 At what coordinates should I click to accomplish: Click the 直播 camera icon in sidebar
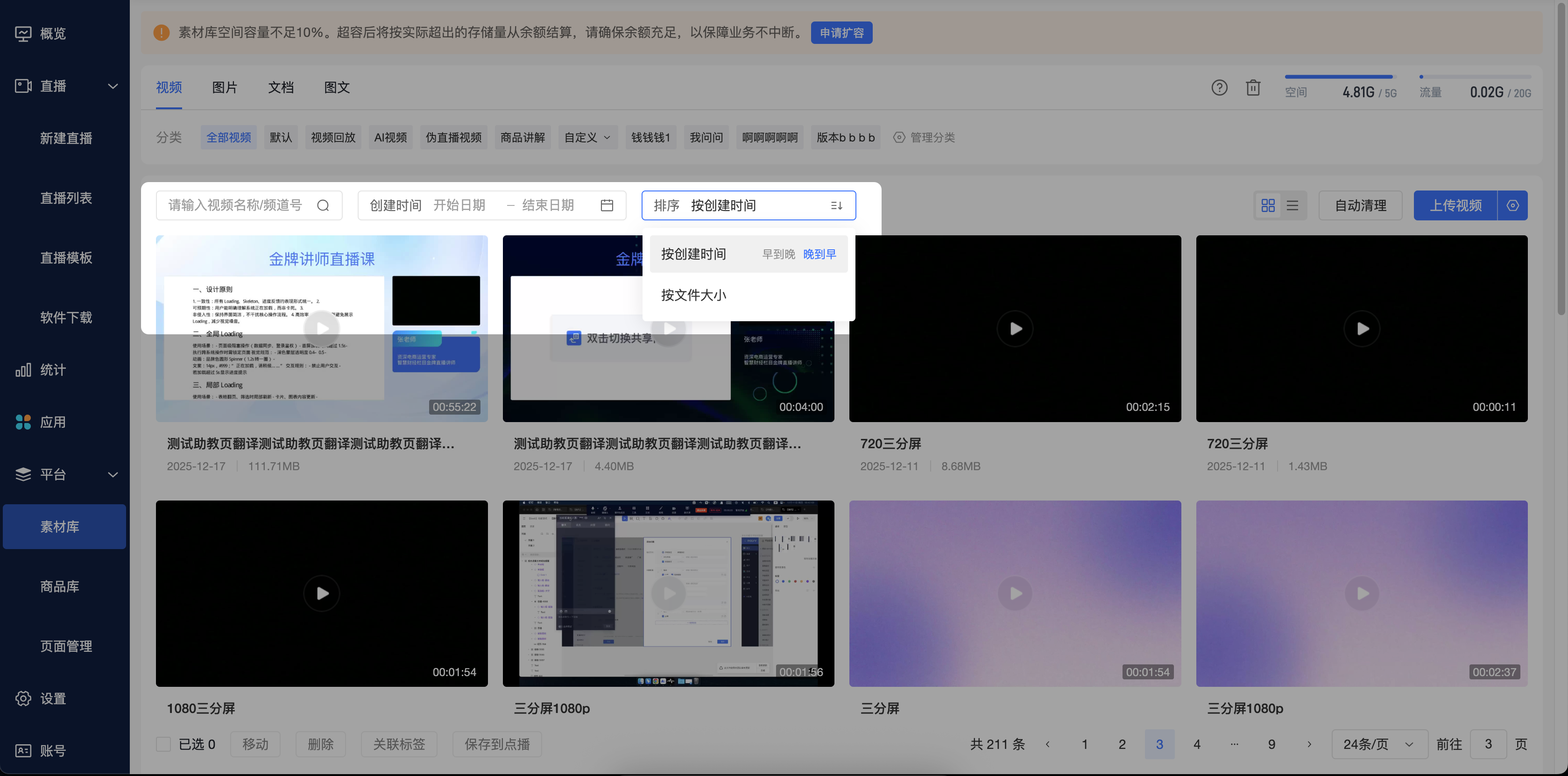click(23, 86)
